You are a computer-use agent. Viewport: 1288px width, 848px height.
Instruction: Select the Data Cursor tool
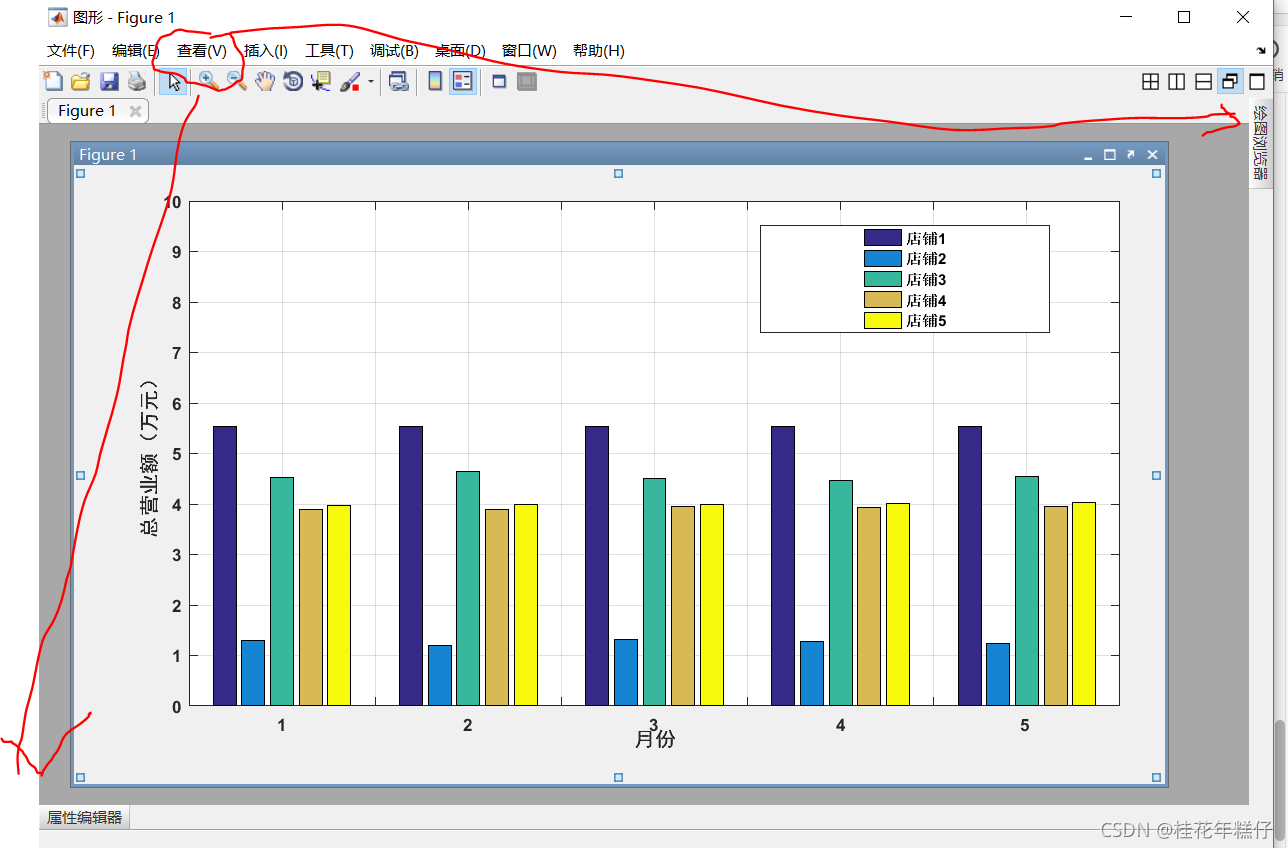pyautogui.click(x=321, y=82)
